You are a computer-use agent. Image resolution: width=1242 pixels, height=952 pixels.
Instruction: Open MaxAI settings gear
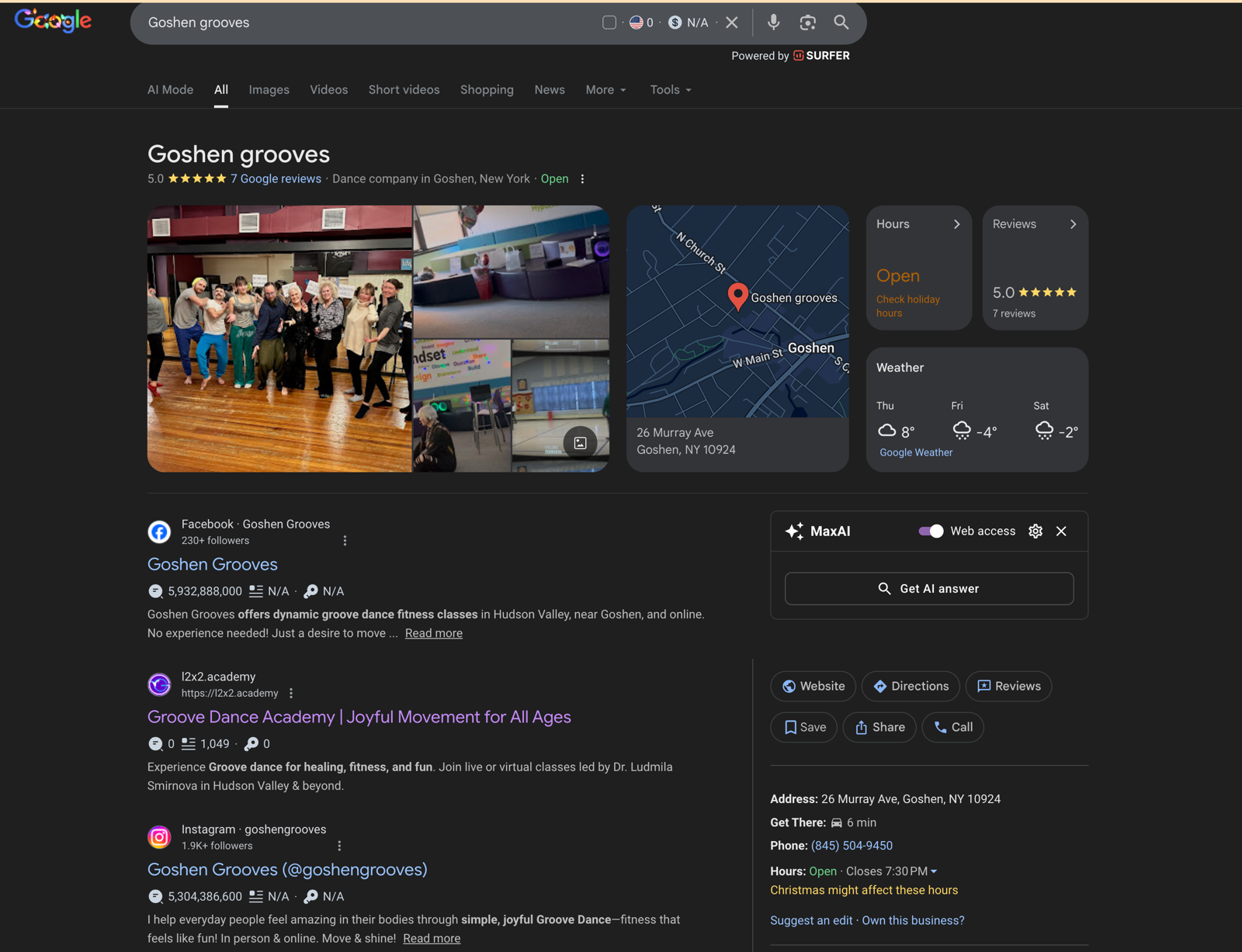[x=1036, y=531]
